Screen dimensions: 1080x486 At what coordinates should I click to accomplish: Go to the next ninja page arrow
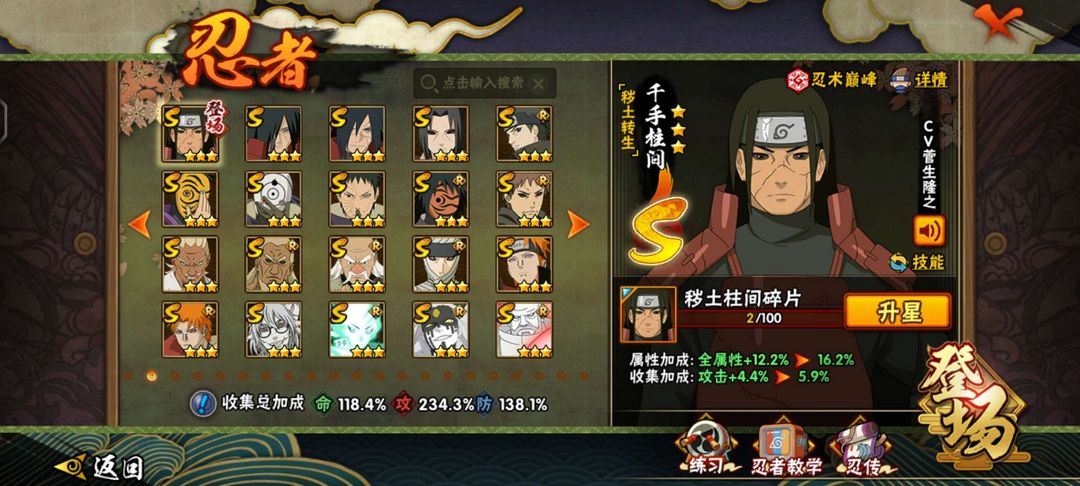click(x=578, y=224)
